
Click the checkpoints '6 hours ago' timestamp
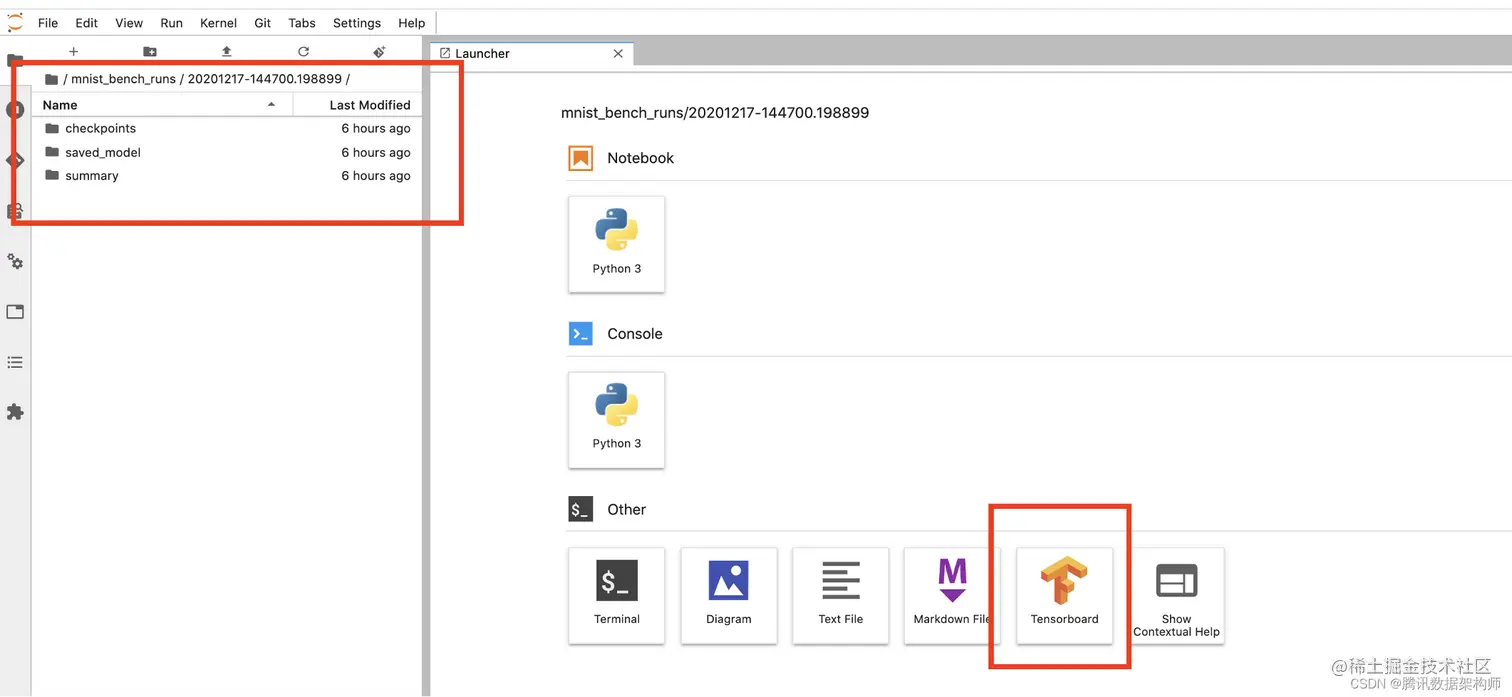(376, 128)
